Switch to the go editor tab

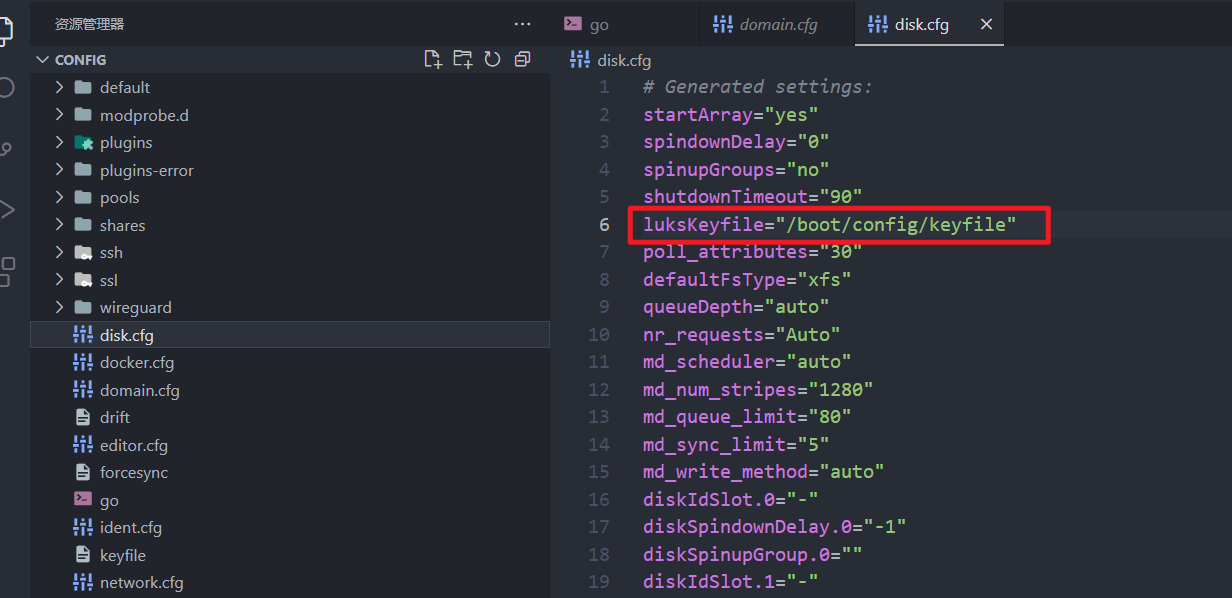coord(624,24)
